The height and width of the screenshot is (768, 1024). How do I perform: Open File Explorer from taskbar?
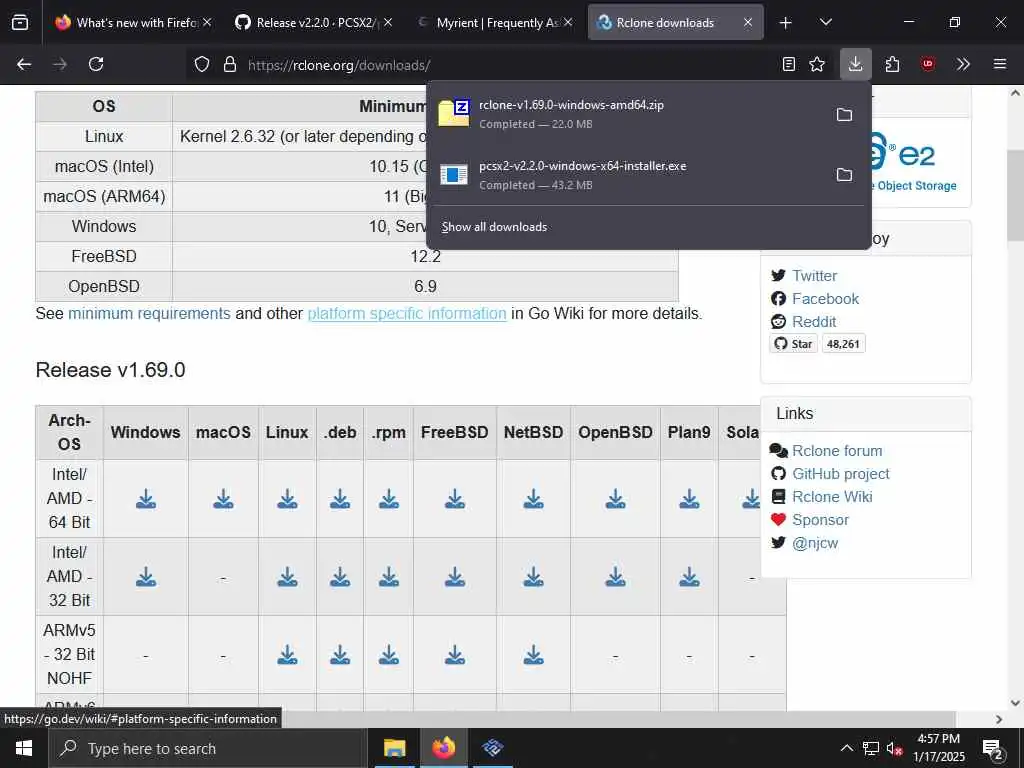pos(394,748)
